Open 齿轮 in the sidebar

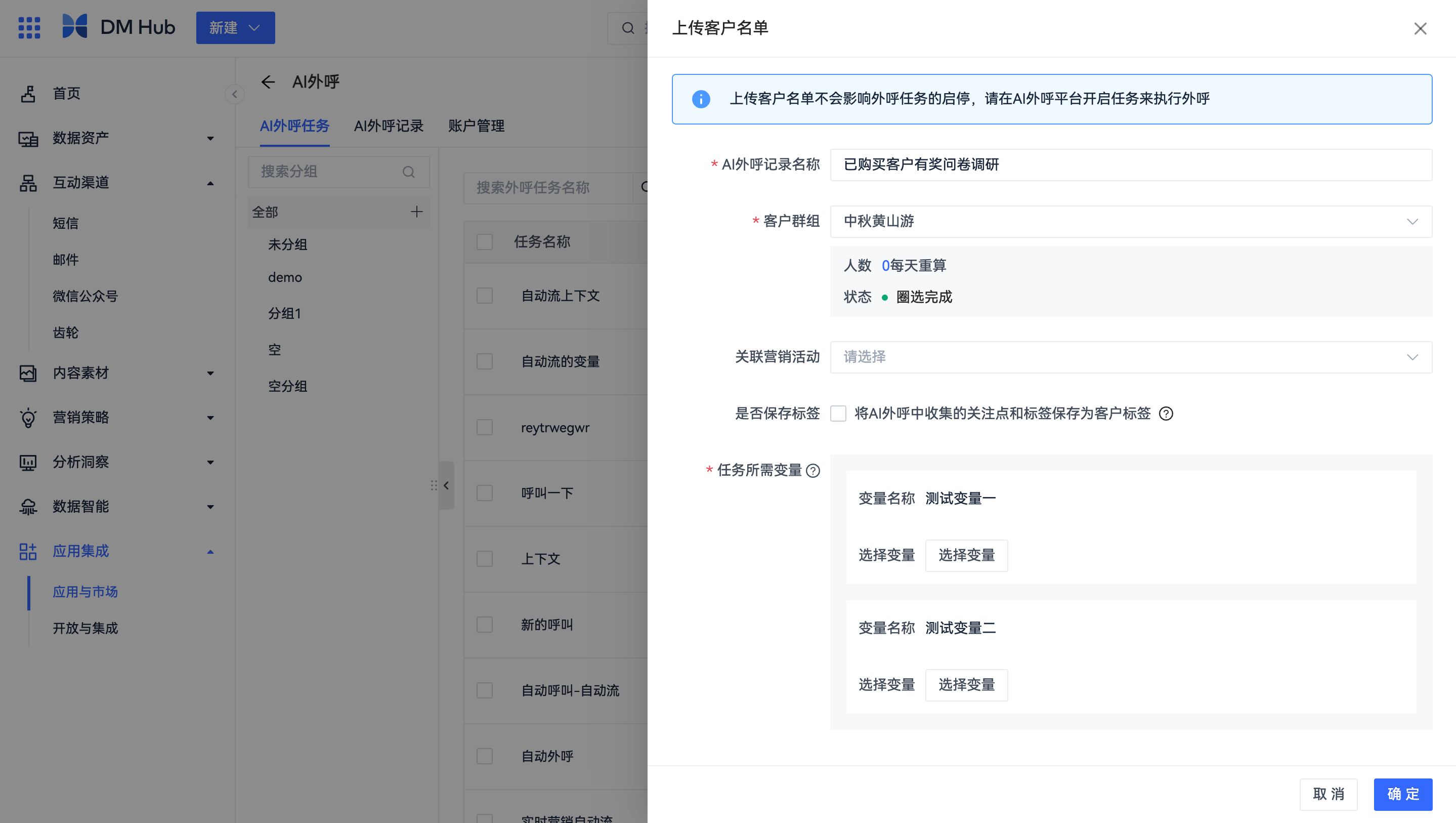pos(66,333)
